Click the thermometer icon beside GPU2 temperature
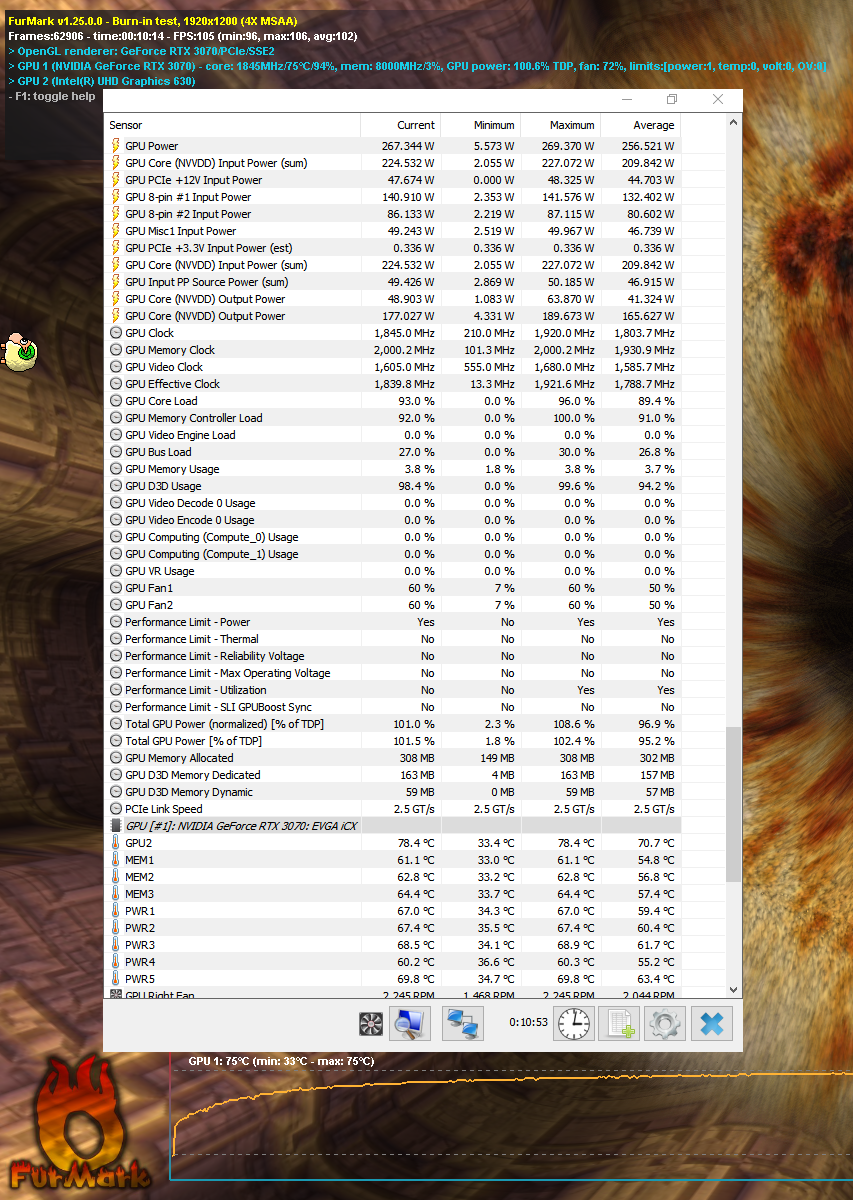 click(x=116, y=843)
